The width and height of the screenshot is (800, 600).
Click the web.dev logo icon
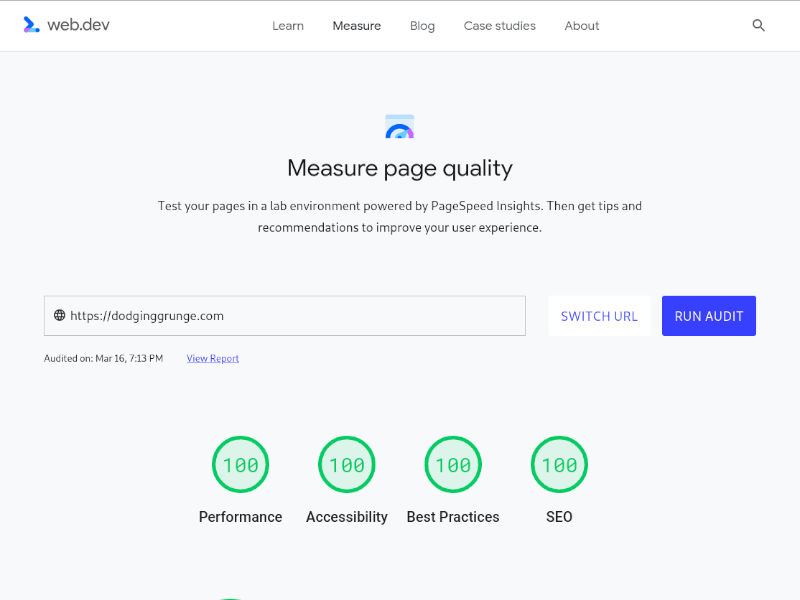(30, 25)
